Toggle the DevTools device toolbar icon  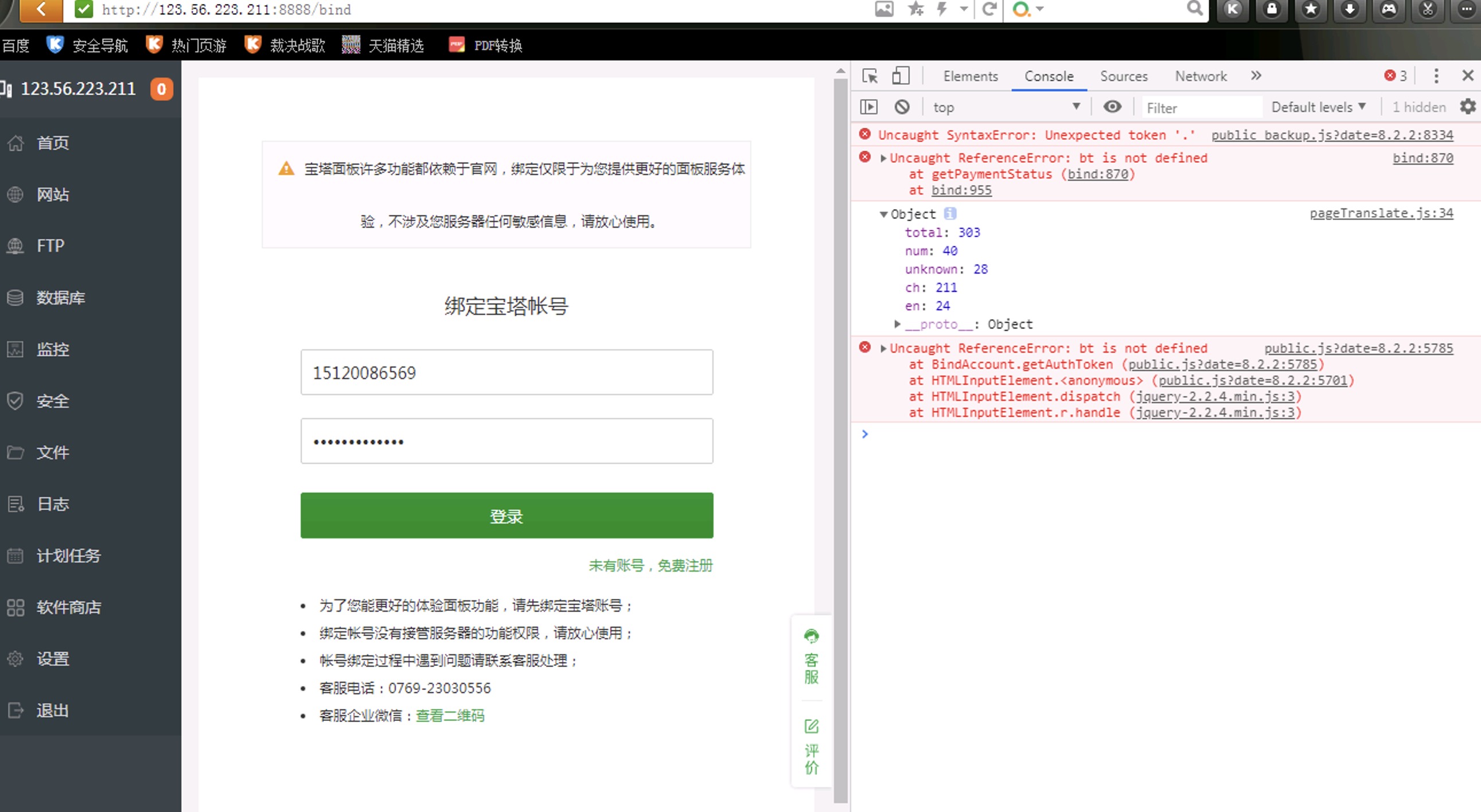tap(901, 76)
